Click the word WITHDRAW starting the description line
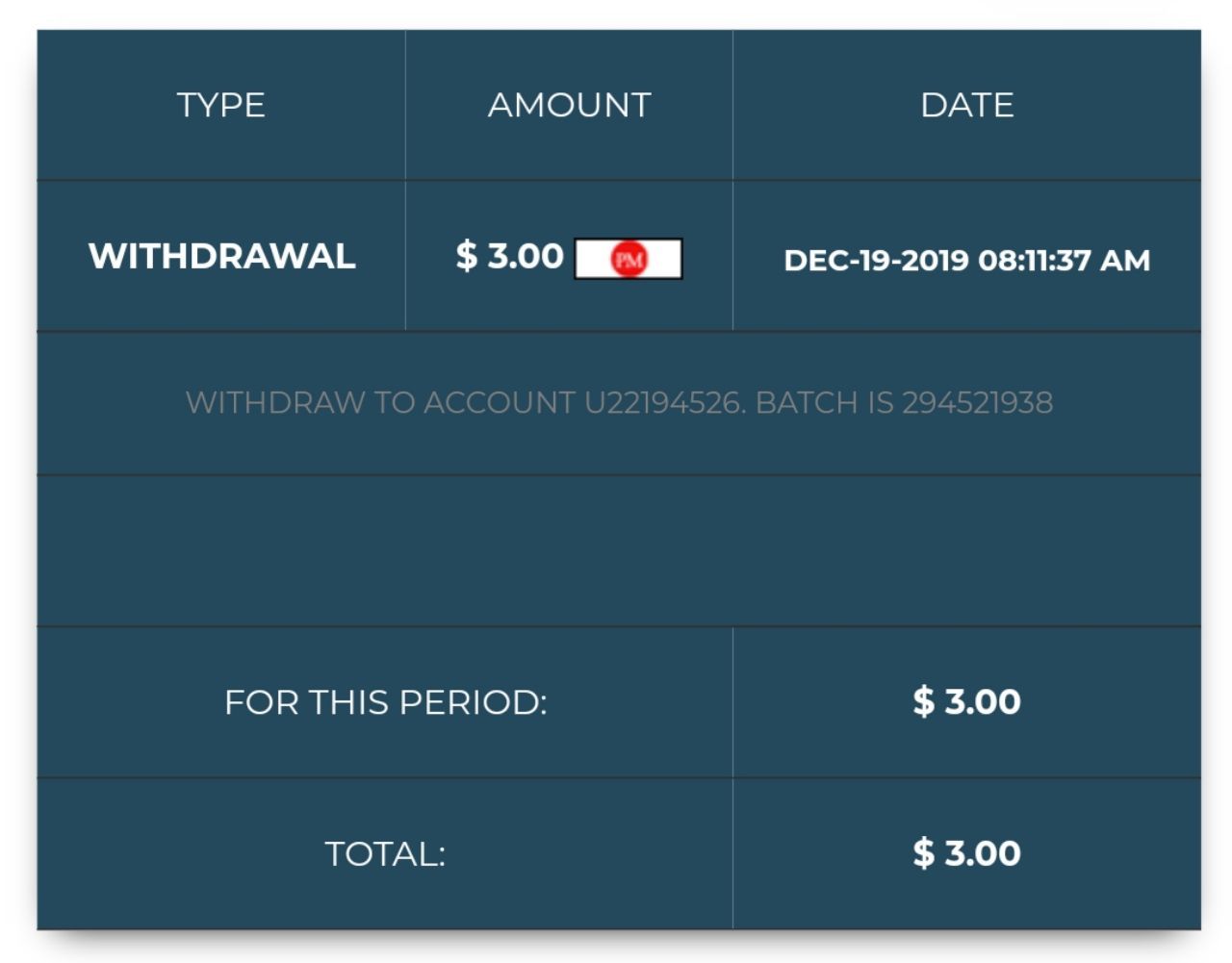Screen dimensions: 1232x963 tap(275, 402)
